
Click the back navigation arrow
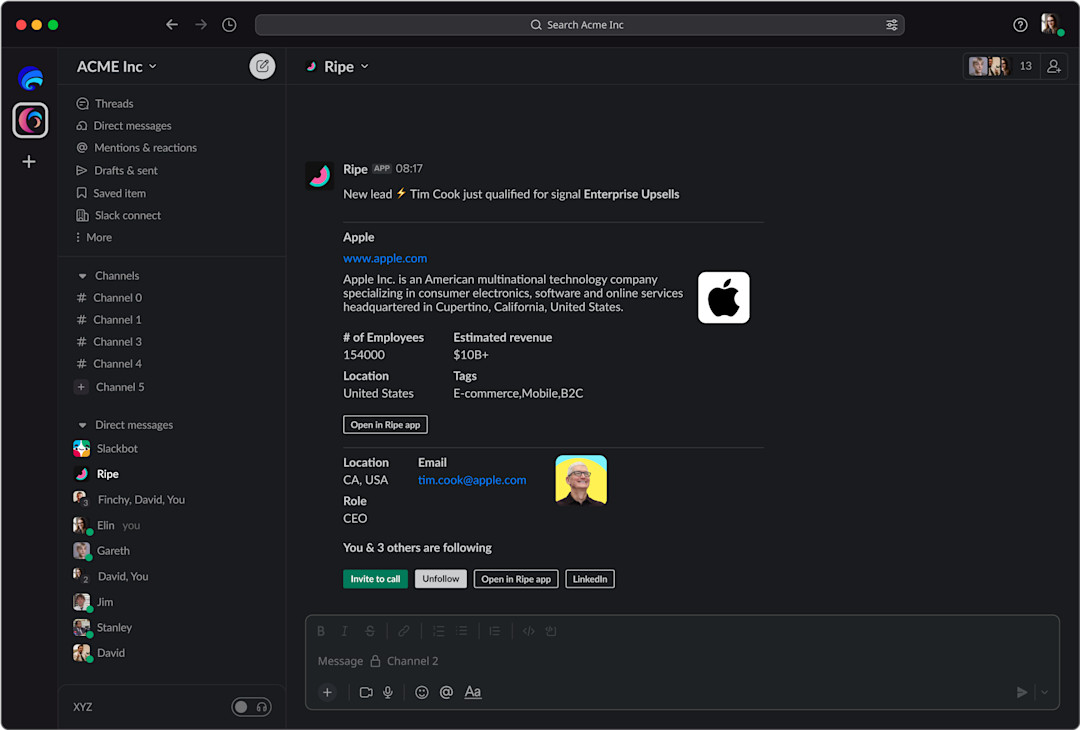point(172,25)
